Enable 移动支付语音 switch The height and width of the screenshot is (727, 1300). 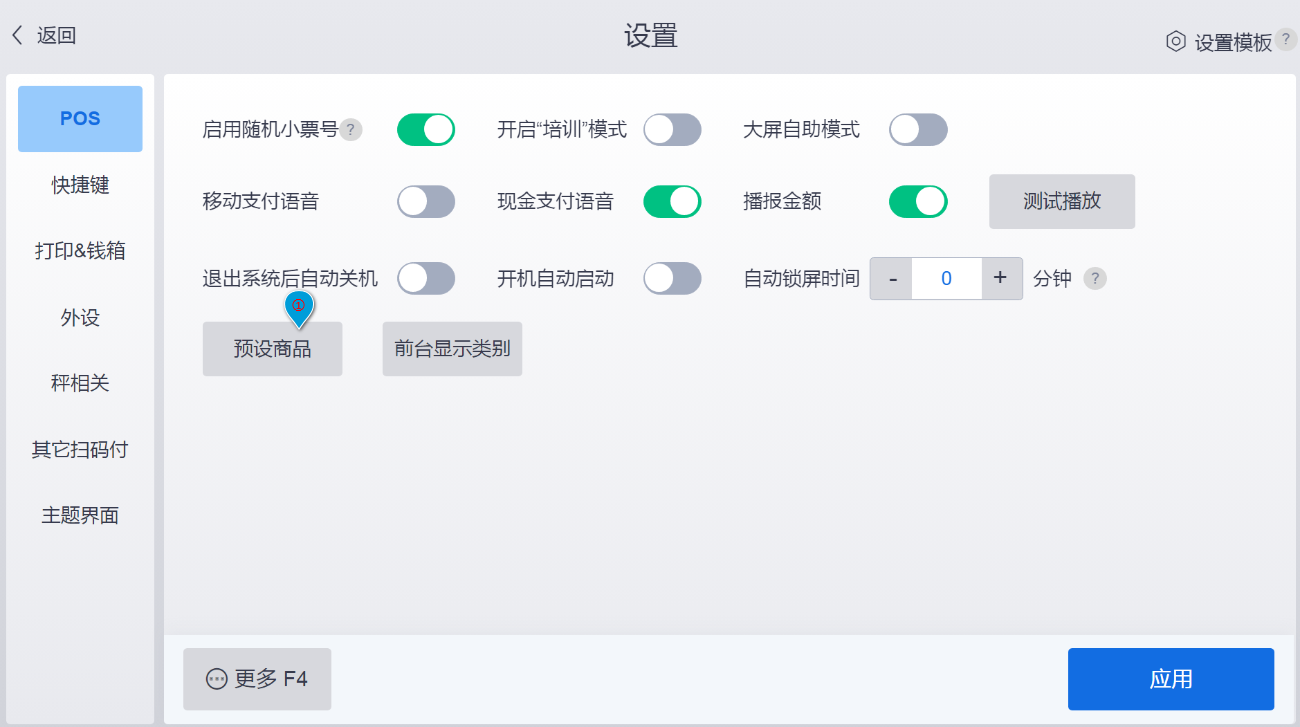[x=426, y=202]
